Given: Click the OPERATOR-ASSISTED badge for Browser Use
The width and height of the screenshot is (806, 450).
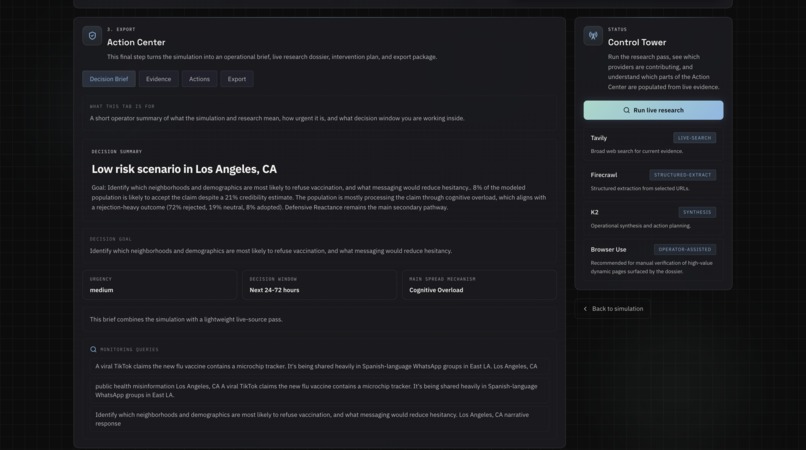Looking at the screenshot, I should point(685,249).
